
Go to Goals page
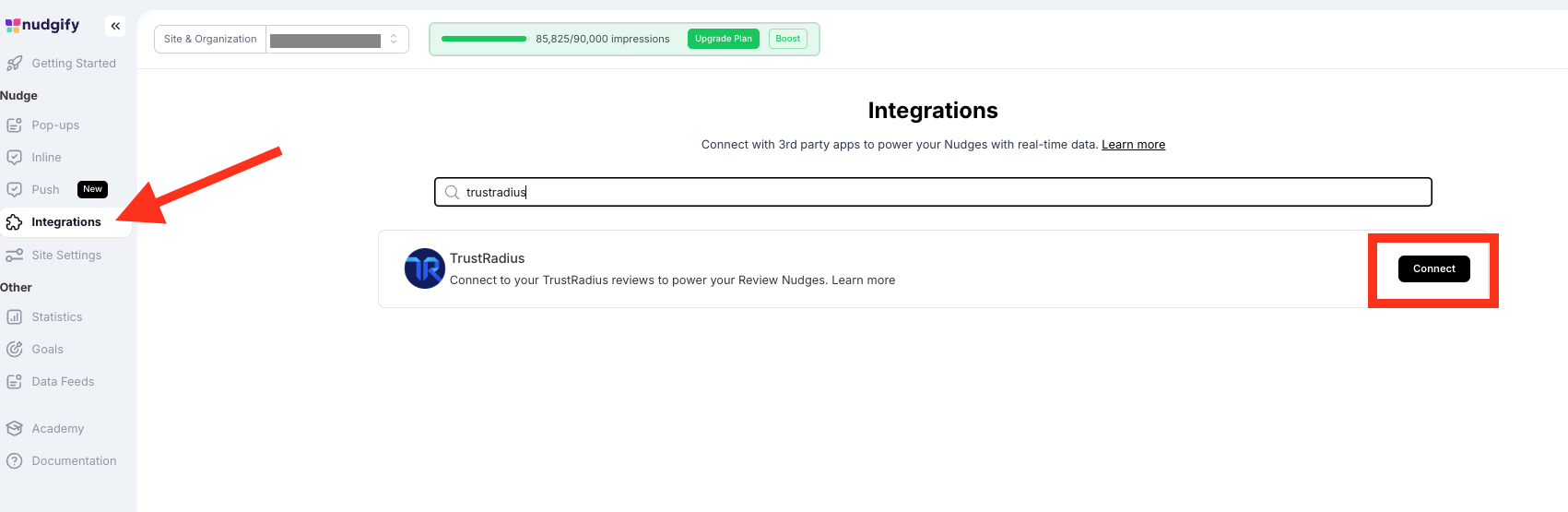[47, 350]
